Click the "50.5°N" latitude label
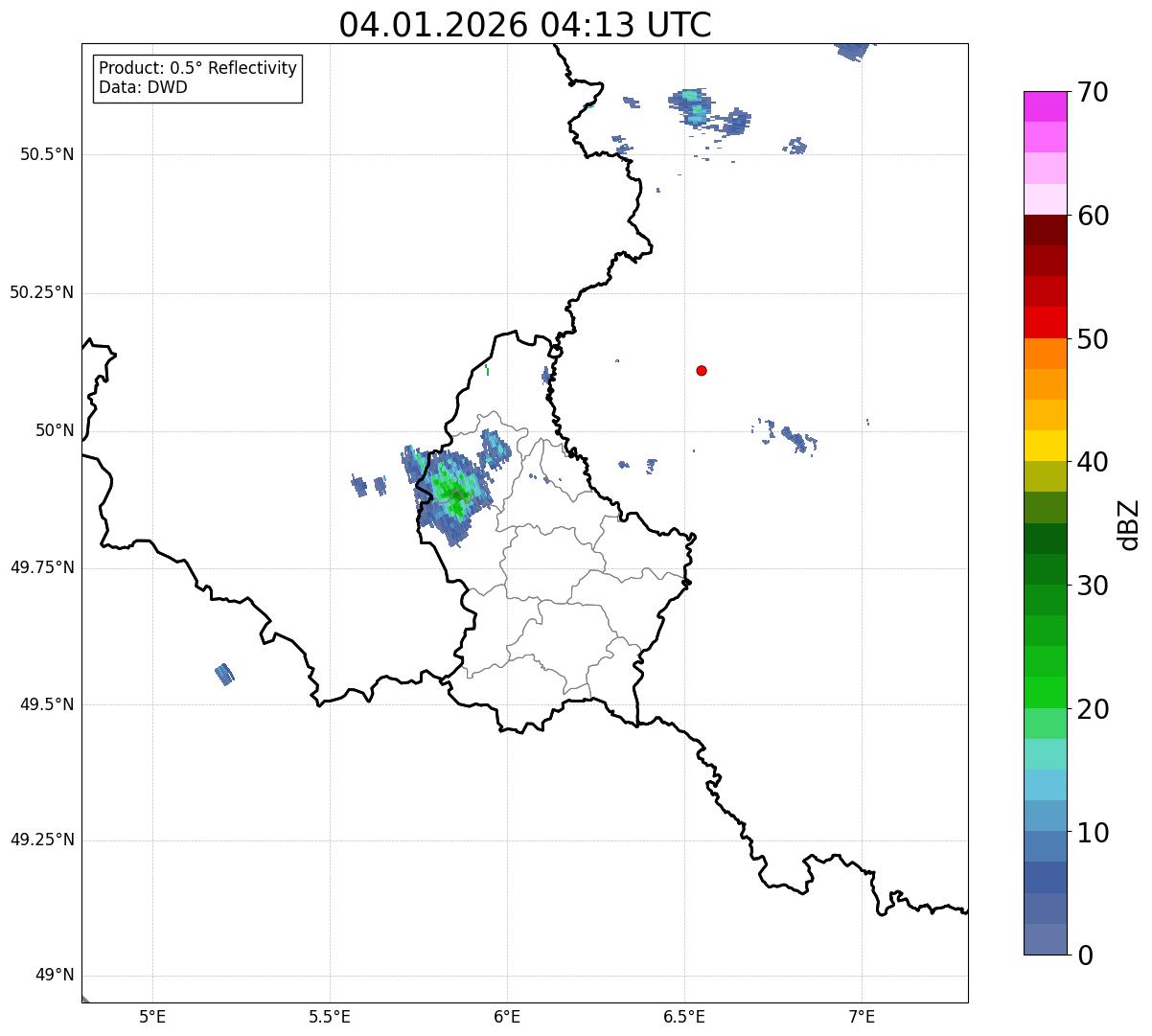1152x1036 pixels. pos(48,155)
